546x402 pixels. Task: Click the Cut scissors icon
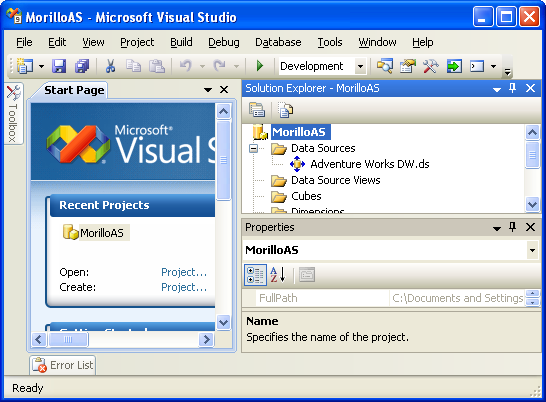[110, 66]
